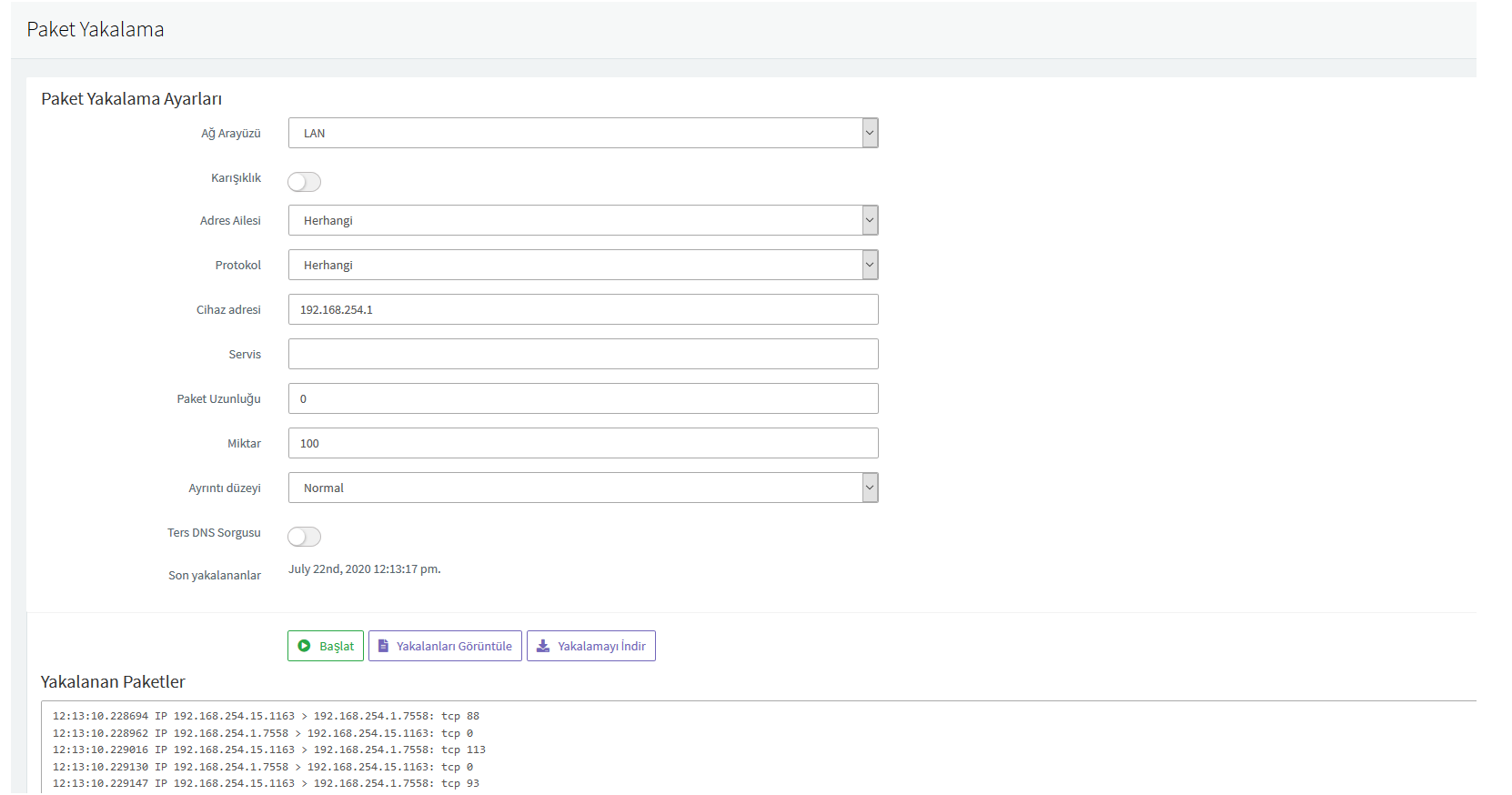Turn on the Ters DNS Sorgusu switch
The image size is (1512, 795).
click(x=304, y=537)
